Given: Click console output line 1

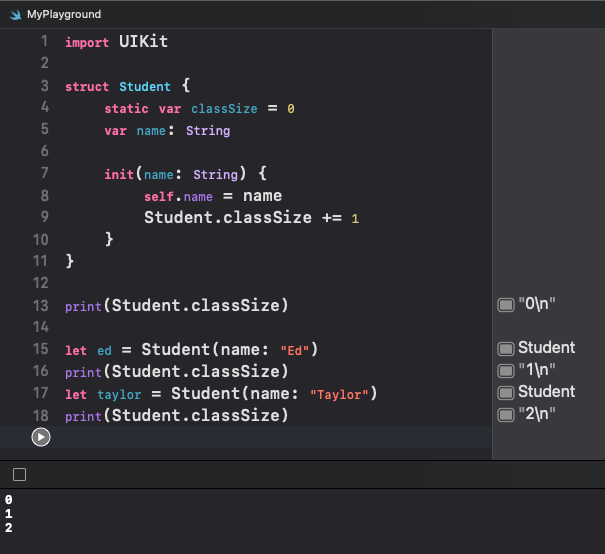Looking at the screenshot, I should [x=8, y=513].
